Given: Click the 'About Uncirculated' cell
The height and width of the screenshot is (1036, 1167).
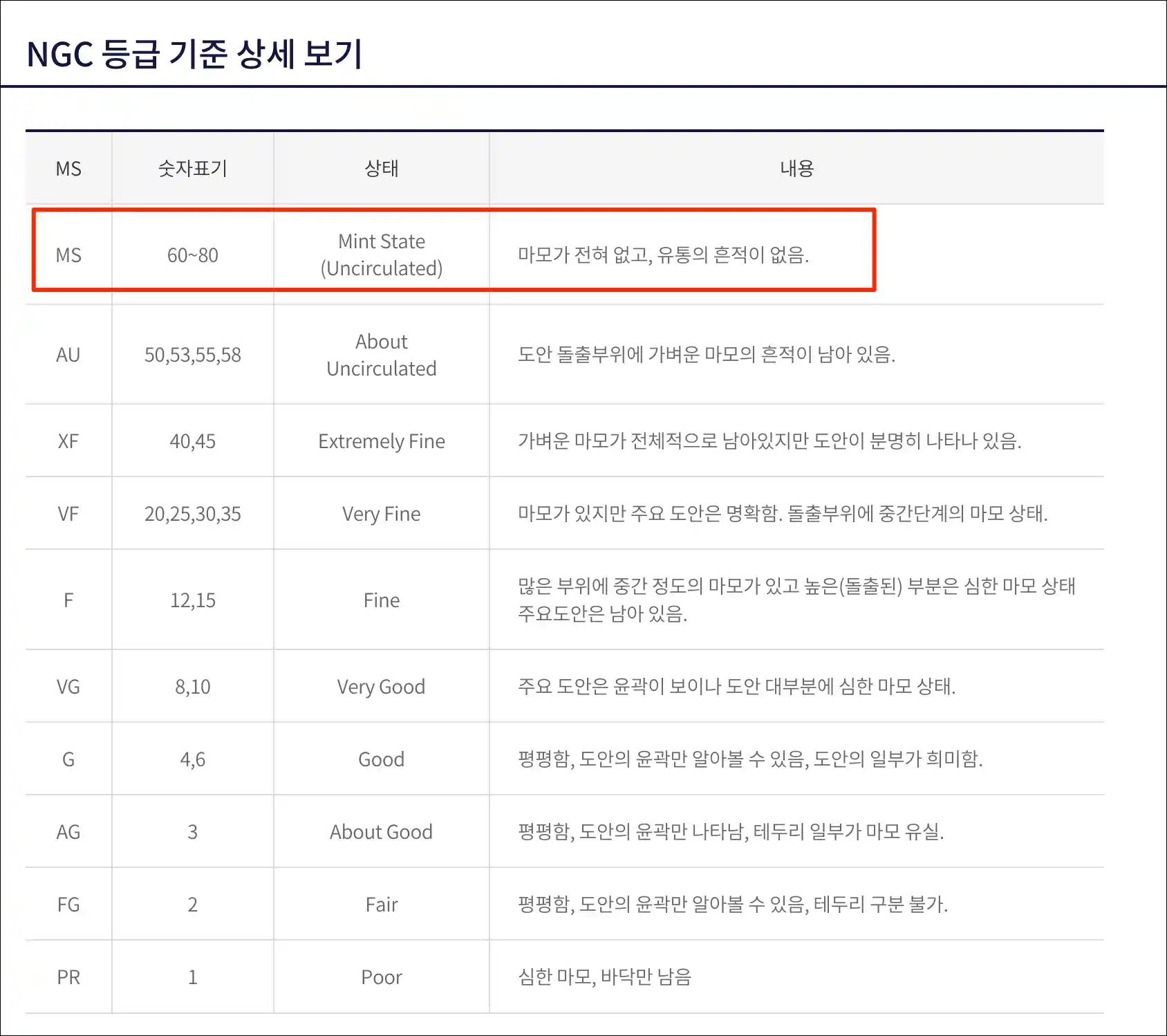Looking at the screenshot, I should [x=382, y=355].
